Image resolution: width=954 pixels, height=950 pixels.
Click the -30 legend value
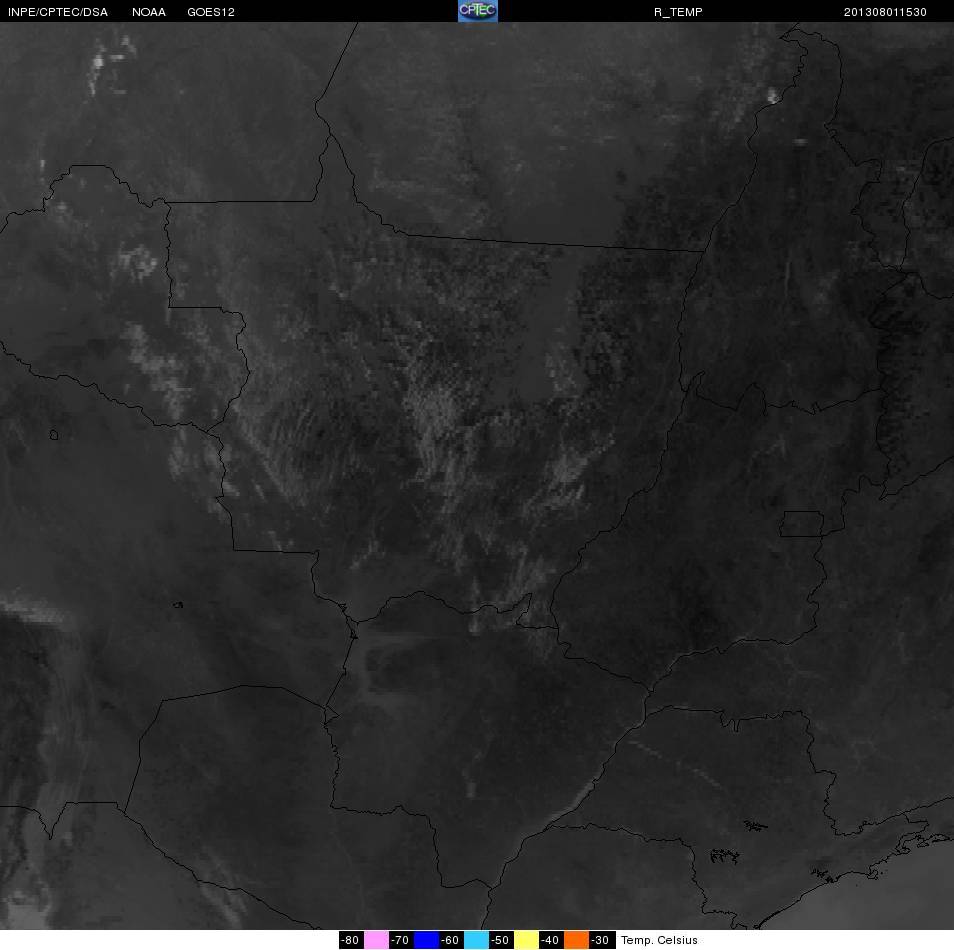(600, 940)
